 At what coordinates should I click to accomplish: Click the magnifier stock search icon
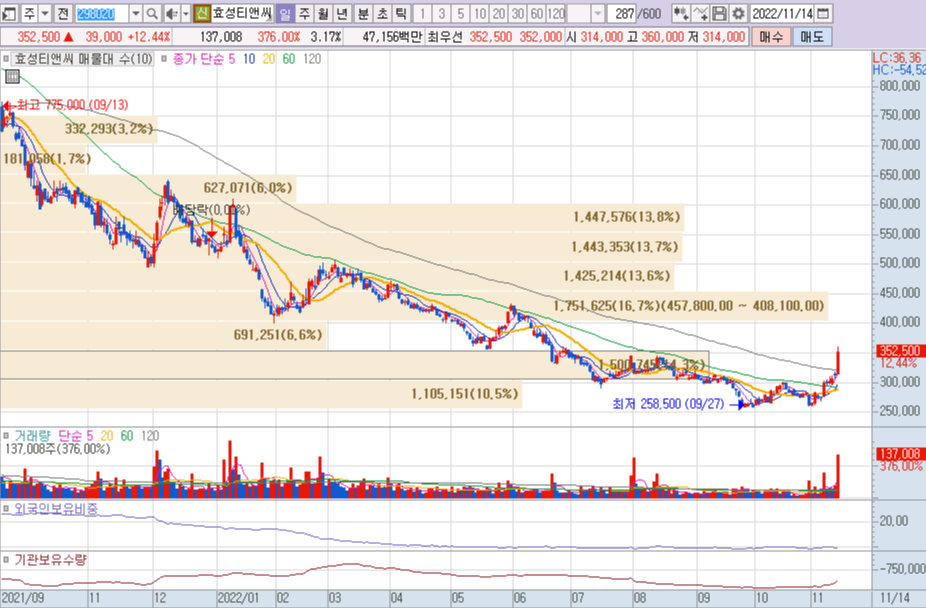[152, 13]
